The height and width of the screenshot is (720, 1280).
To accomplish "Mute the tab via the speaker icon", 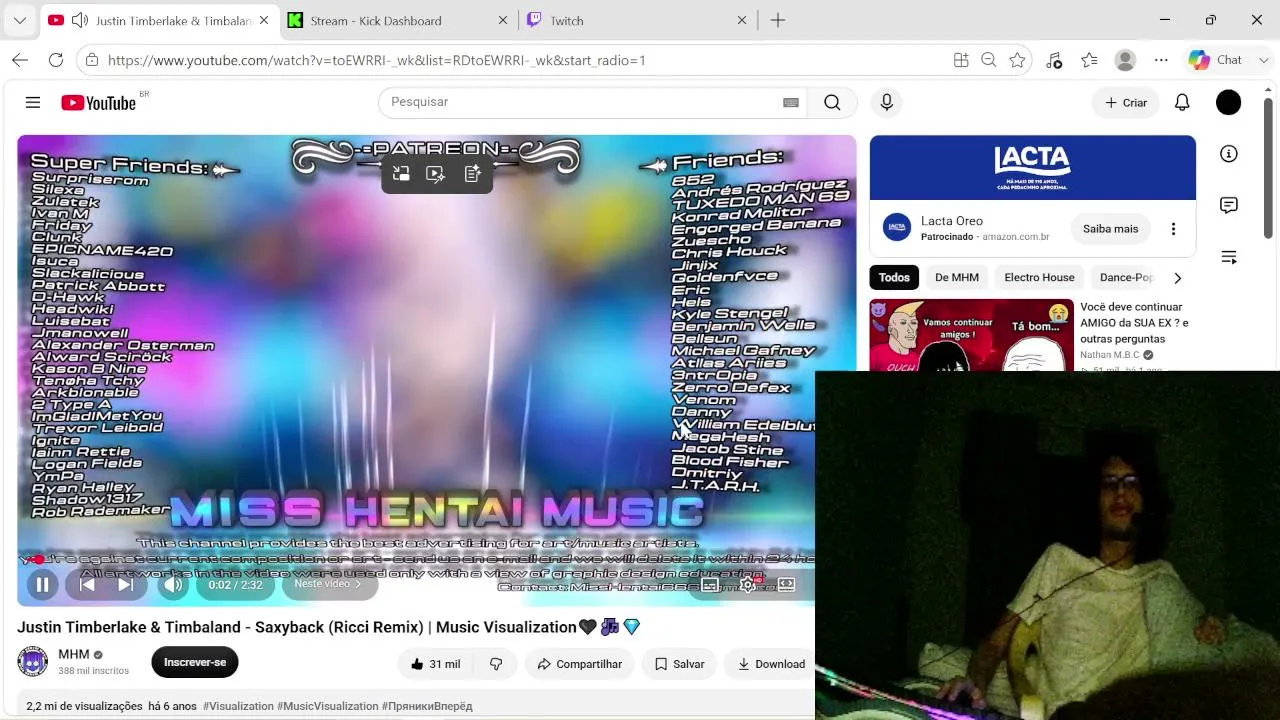I will click(80, 20).
